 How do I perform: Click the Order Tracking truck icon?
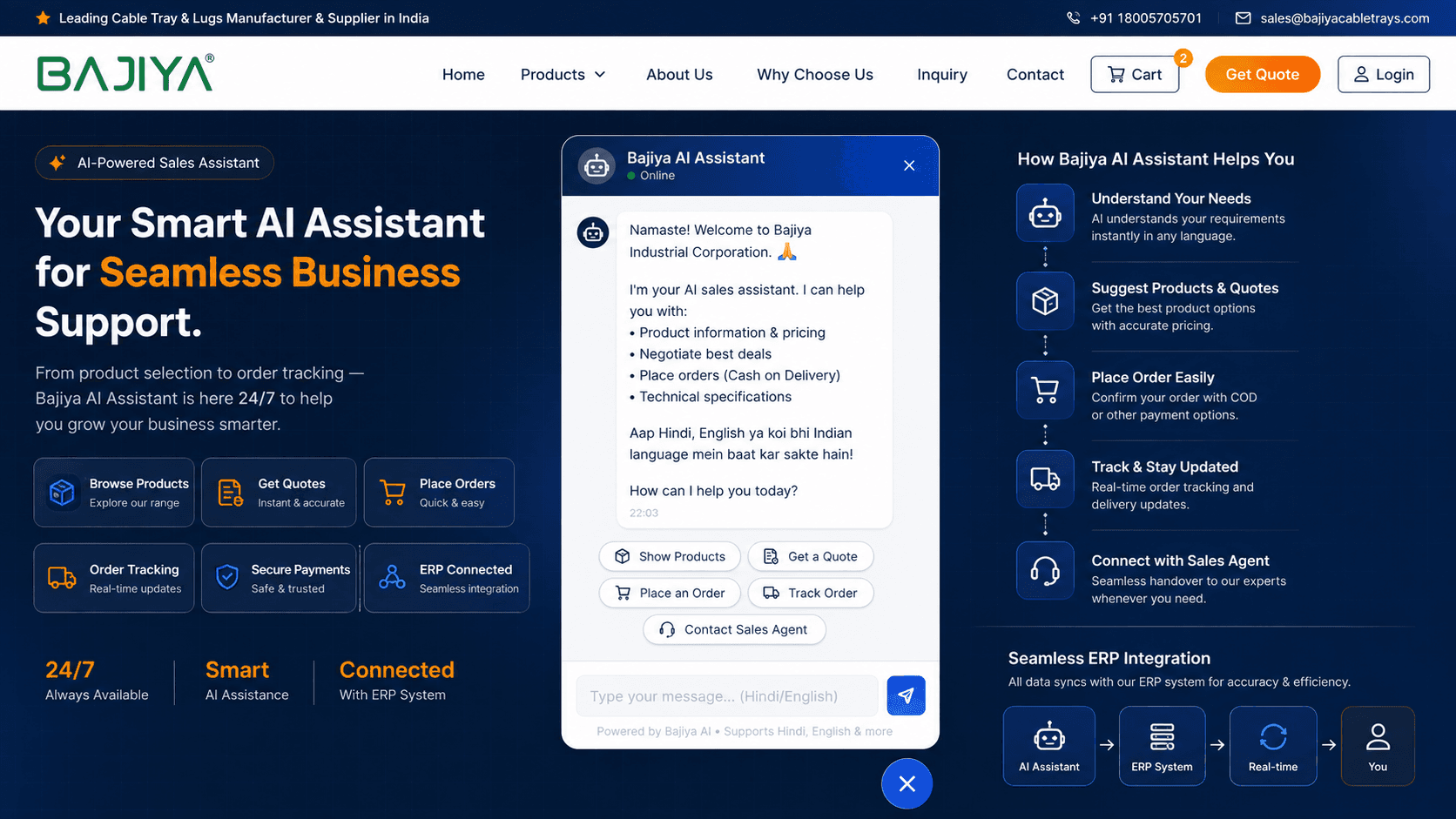[x=62, y=578]
